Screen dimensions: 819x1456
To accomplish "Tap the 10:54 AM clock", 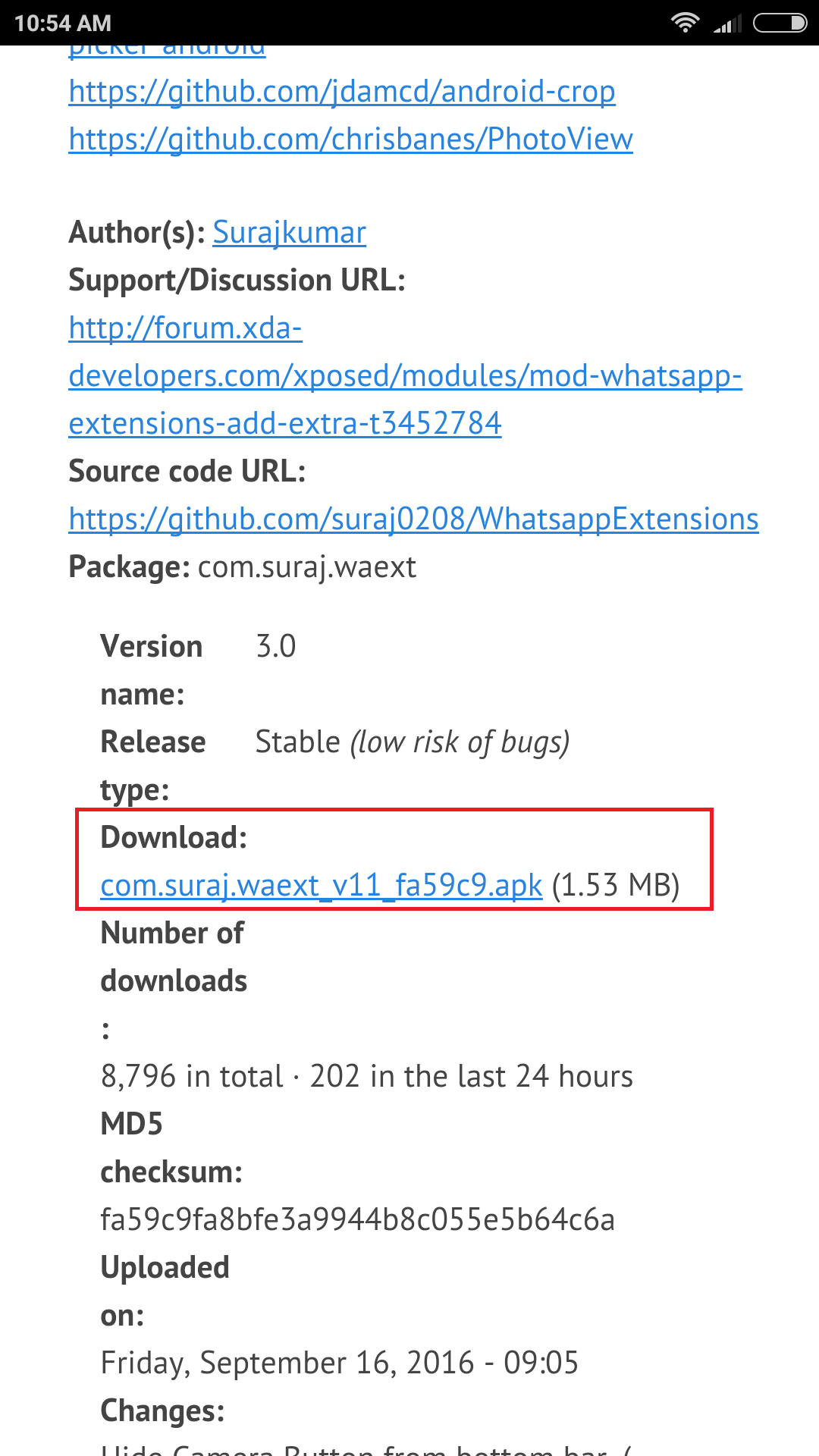I will point(63,24).
